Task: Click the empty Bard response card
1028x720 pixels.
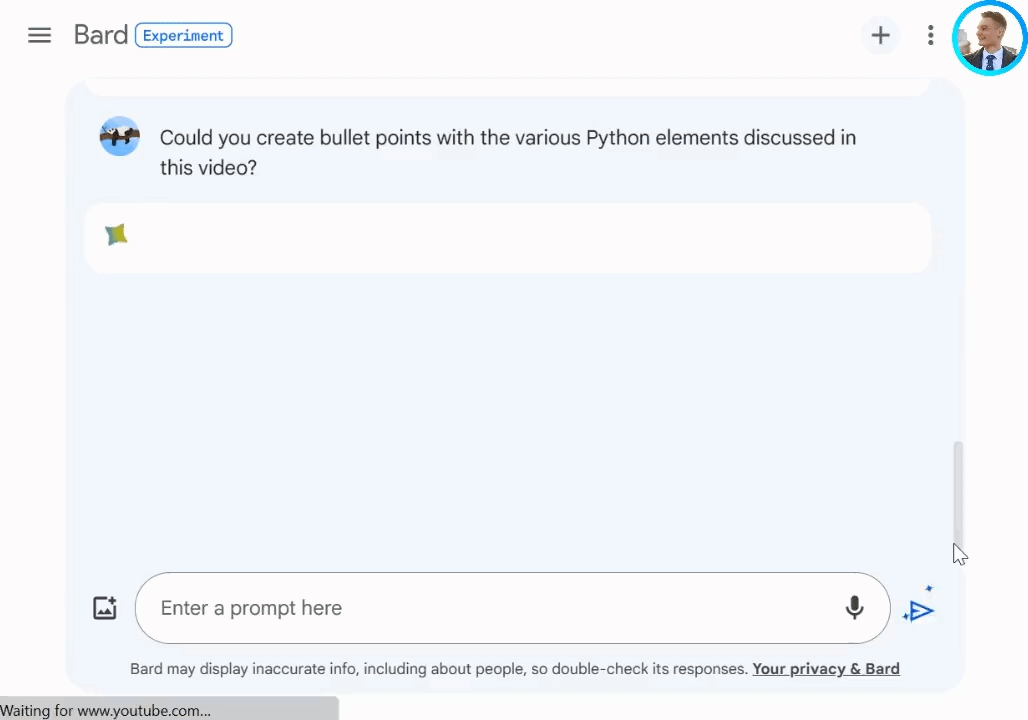Action: click(508, 237)
